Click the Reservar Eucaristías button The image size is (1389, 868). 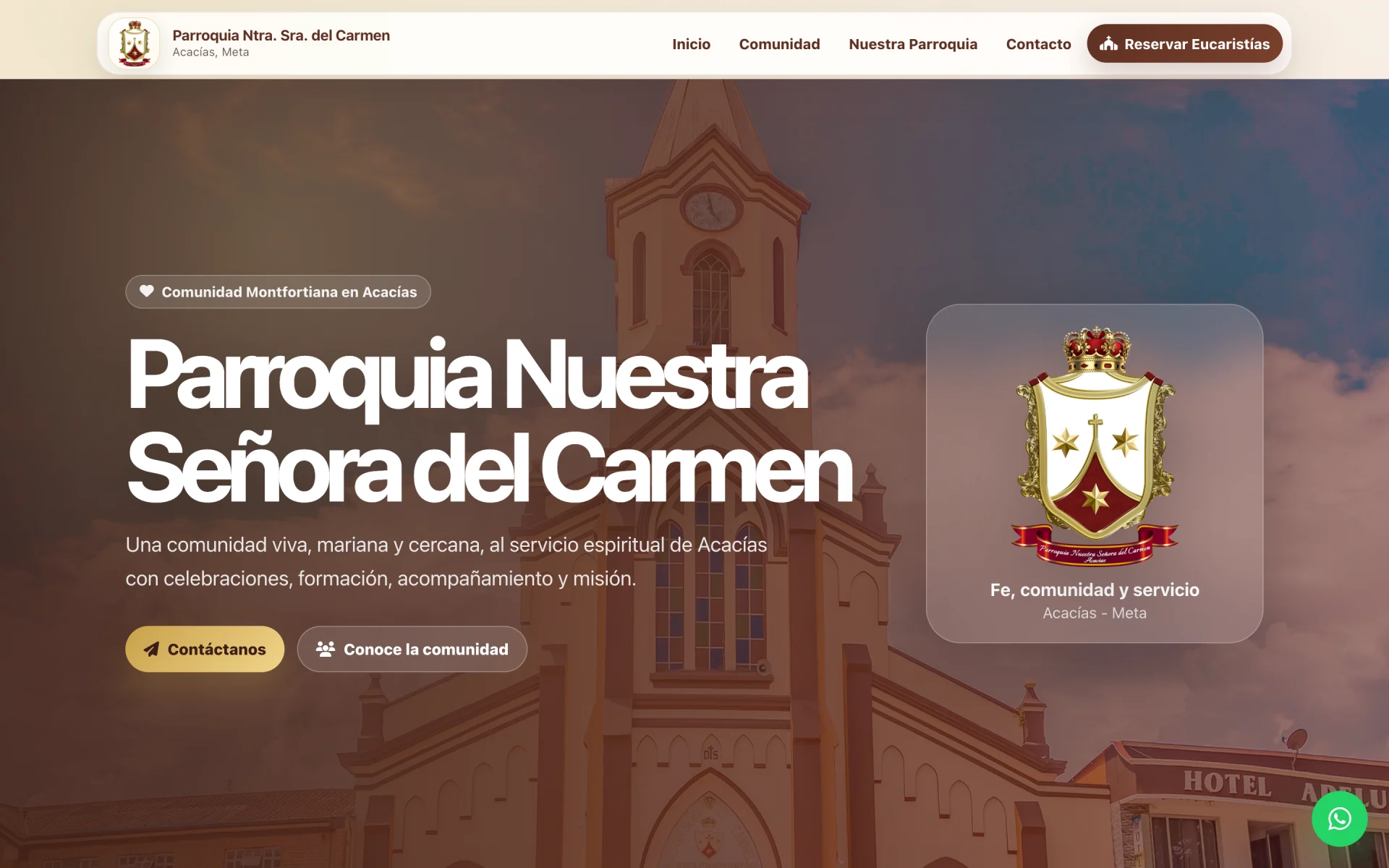pyautogui.click(x=1184, y=43)
